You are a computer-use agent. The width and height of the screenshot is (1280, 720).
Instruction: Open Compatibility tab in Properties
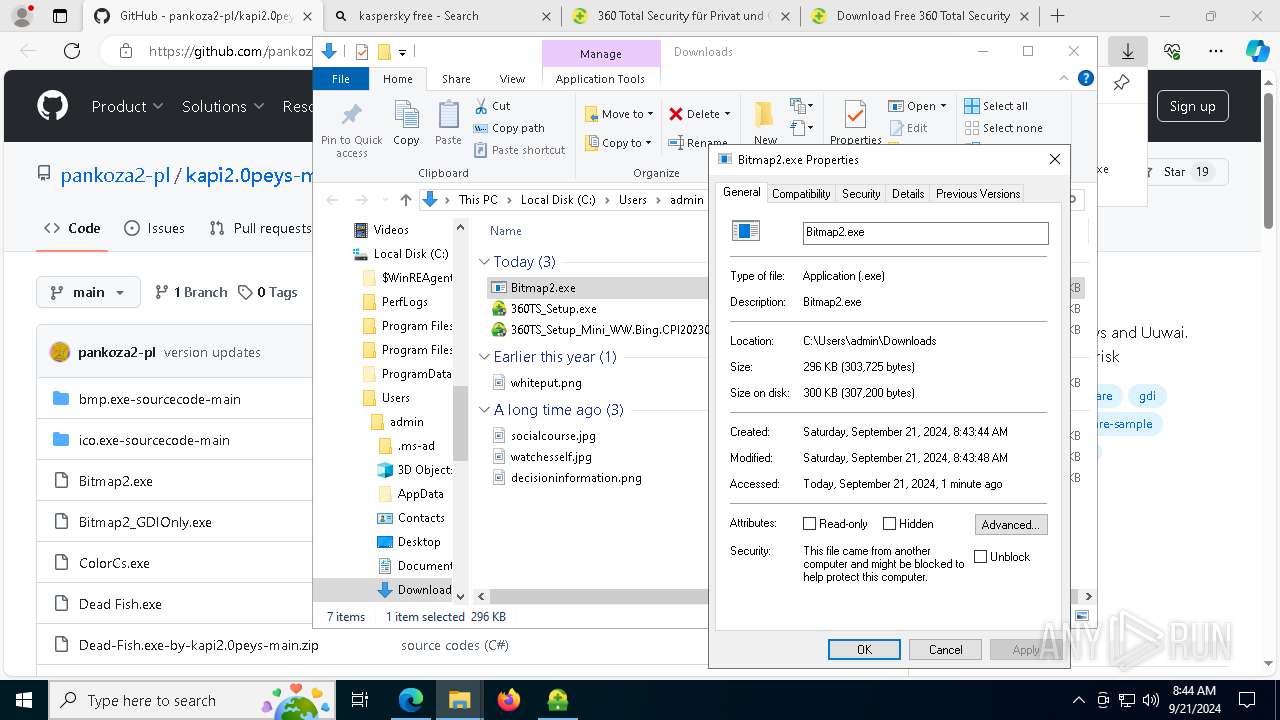[x=801, y=194]
